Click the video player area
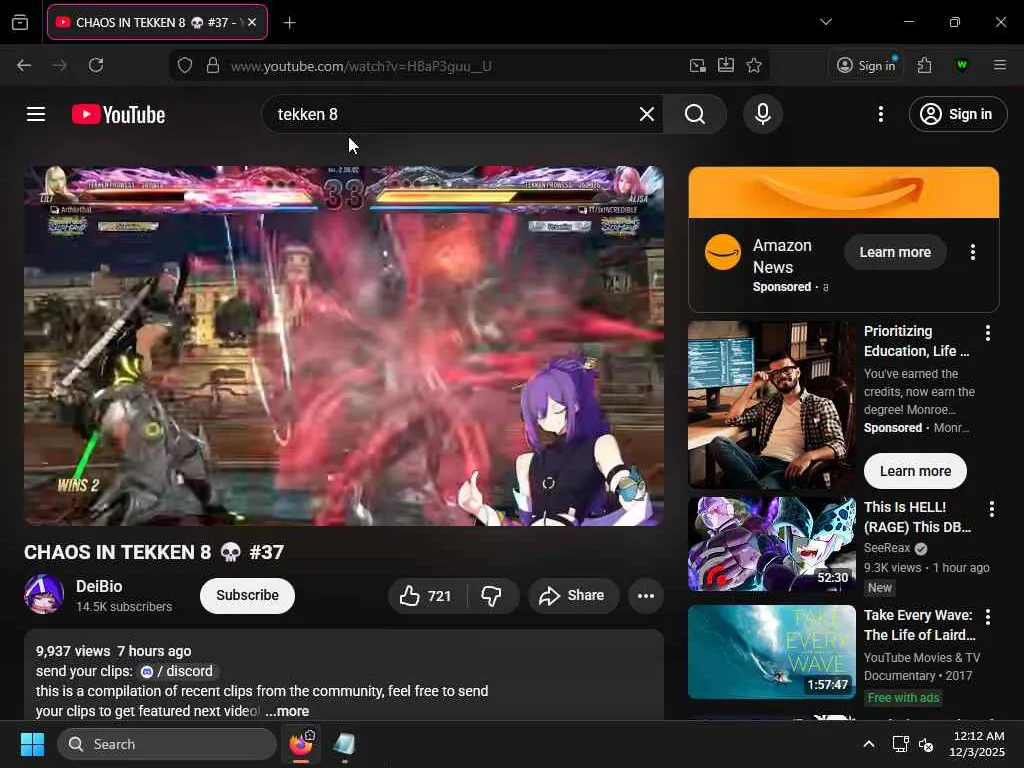The width and height of the screenshot is (1024, 768). [x=344, y=346]
